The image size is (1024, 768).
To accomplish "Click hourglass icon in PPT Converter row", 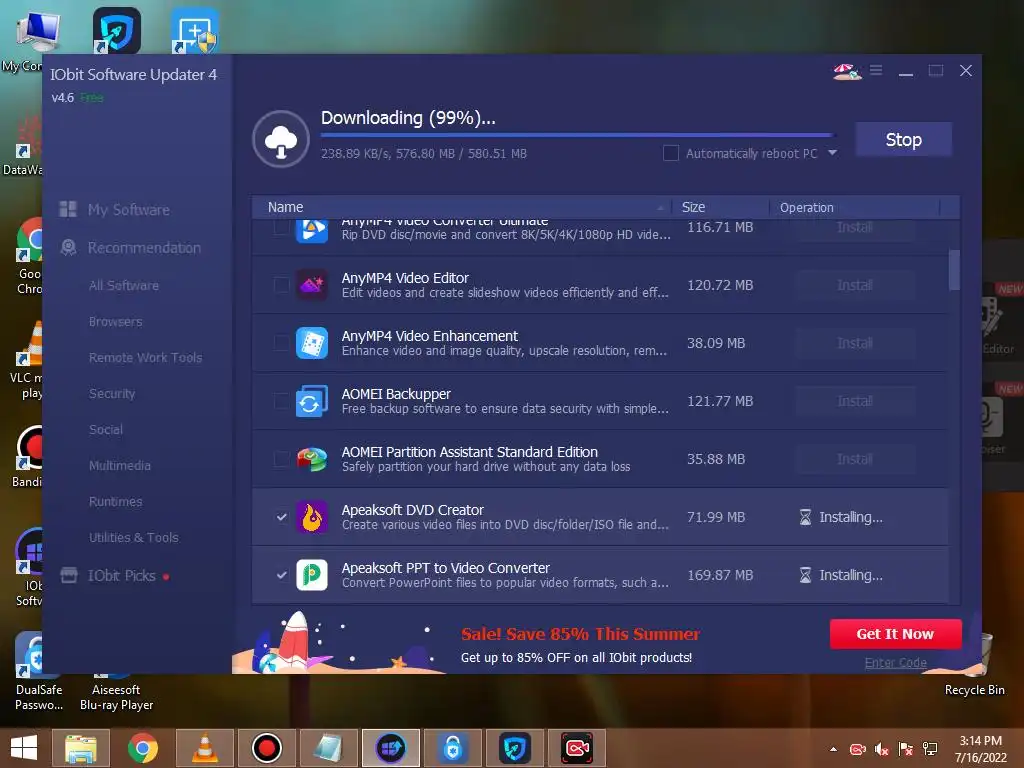I will [x=805, y=575].
